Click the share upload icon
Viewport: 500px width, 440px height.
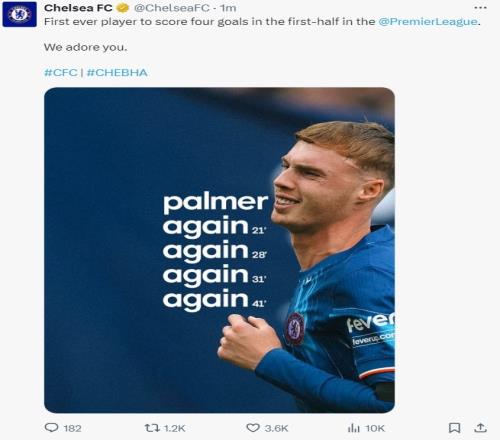[x=480, y=428]
